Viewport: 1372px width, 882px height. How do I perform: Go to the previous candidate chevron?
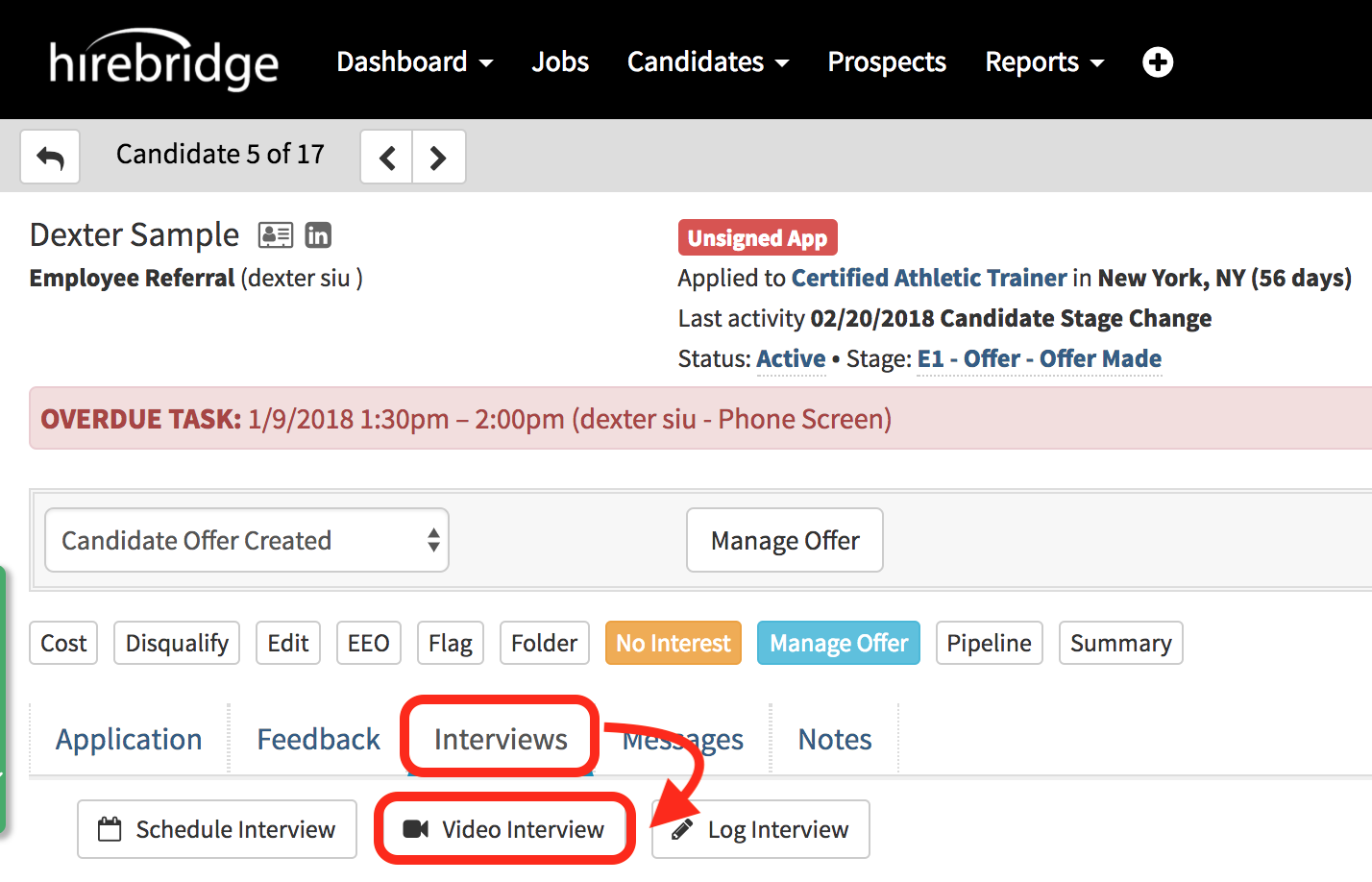pyautogui.click(x=387, y=156)
